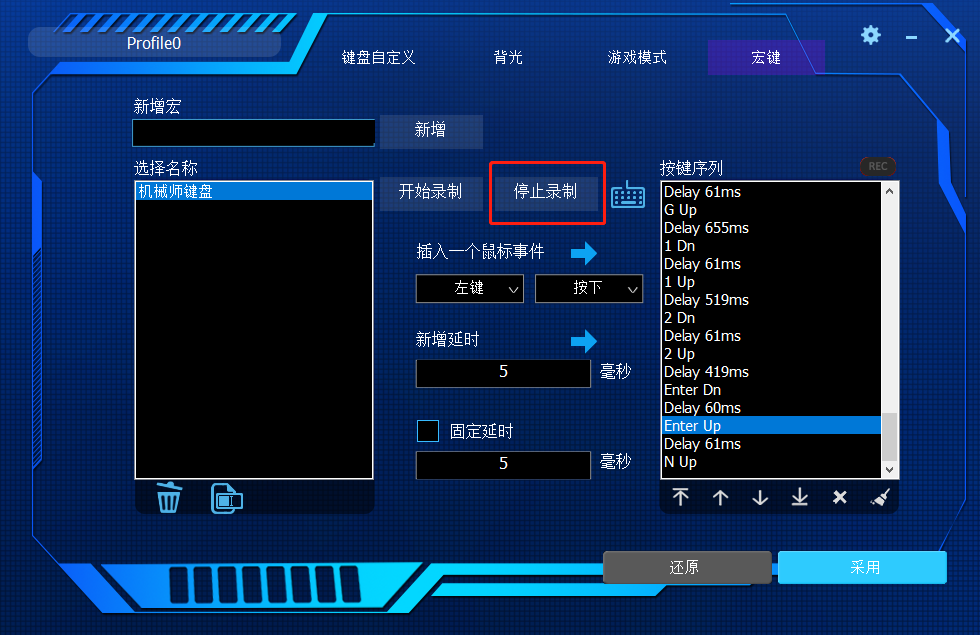Open the 按下 action dropdown
Image resolution: width=980 pixels, height=635 pixels.
(589, 288)
